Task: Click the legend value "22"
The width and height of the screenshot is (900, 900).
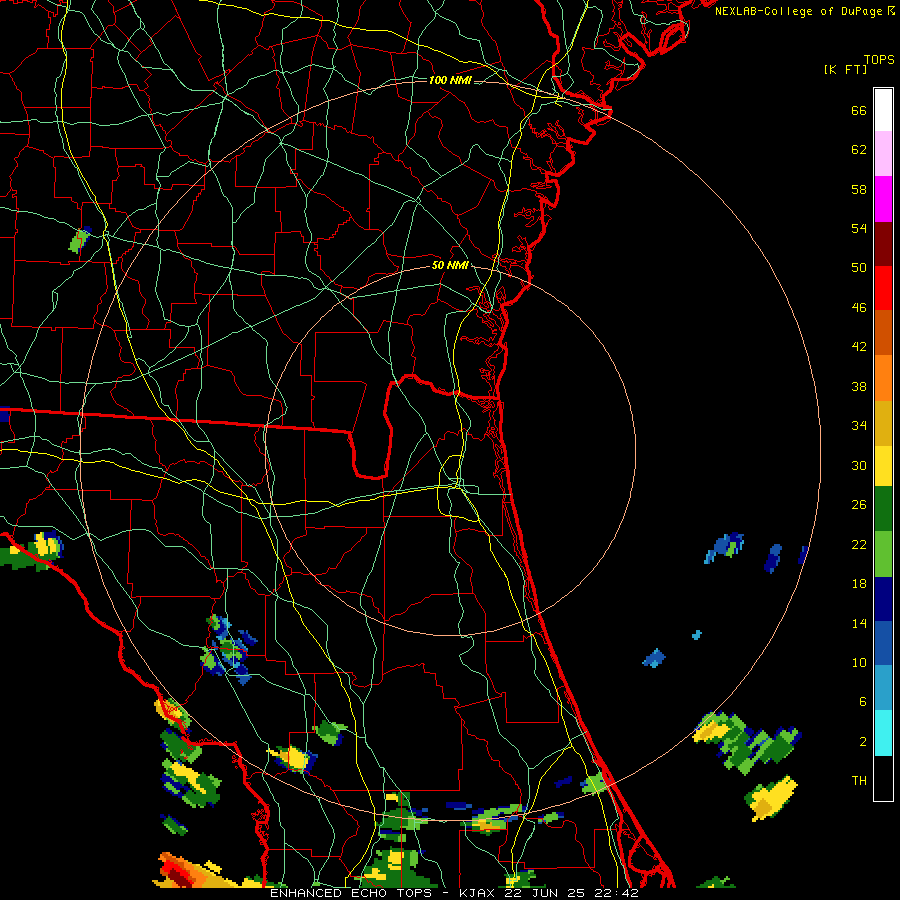Action: 859,544
